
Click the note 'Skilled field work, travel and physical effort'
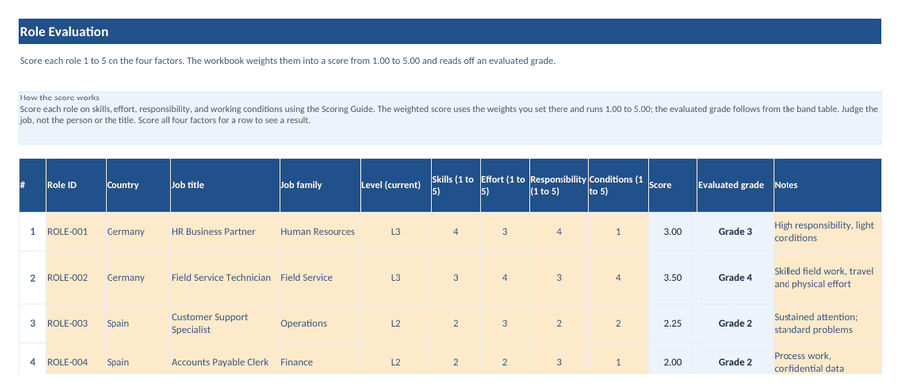[x=827, y=278]
